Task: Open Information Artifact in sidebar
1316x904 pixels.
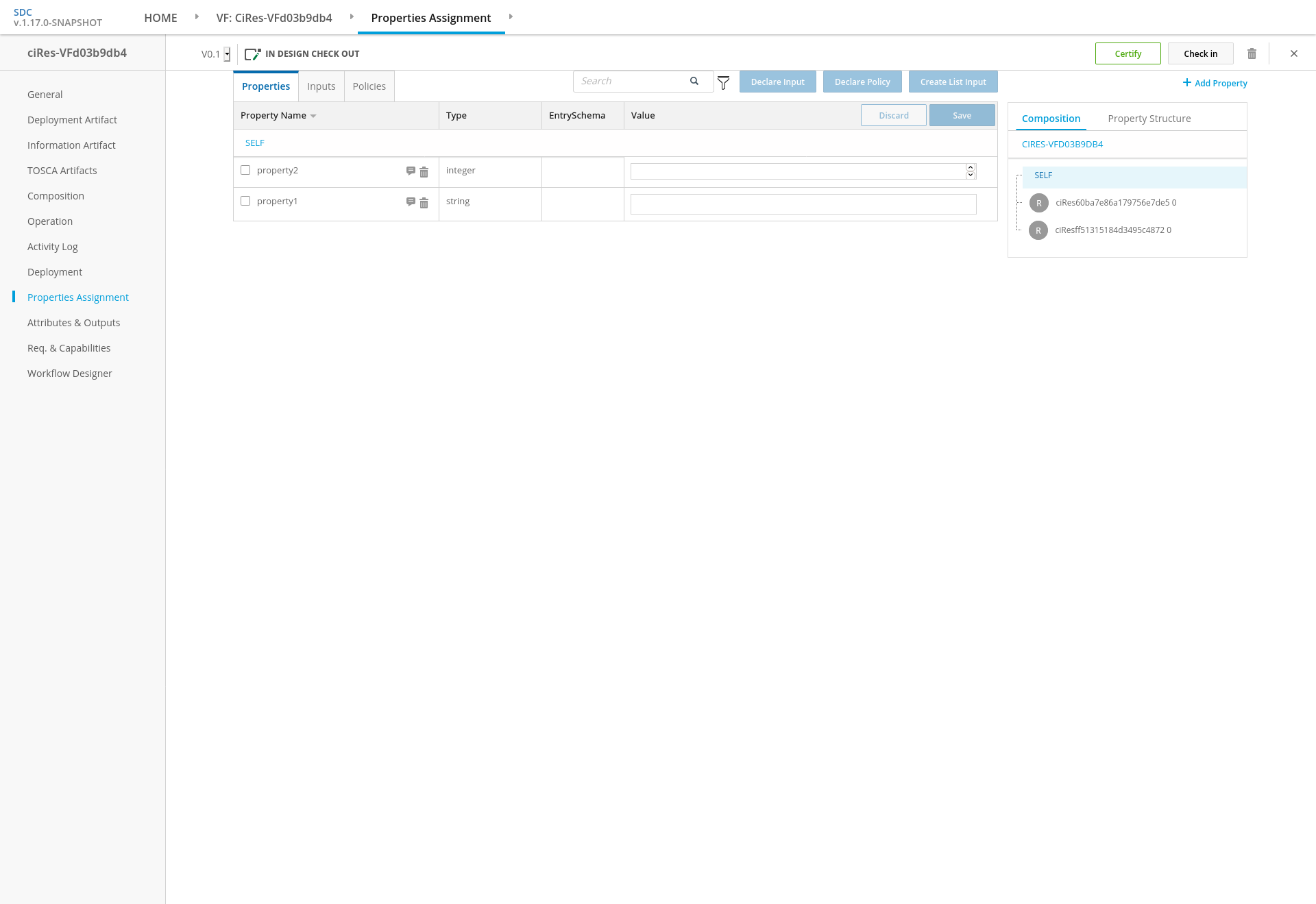Action: 71,145
